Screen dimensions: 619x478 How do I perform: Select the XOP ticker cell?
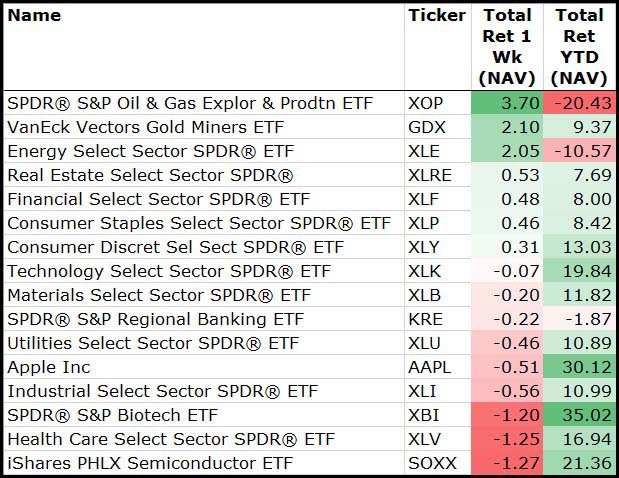pyautogui.click(x=426, y=103)
